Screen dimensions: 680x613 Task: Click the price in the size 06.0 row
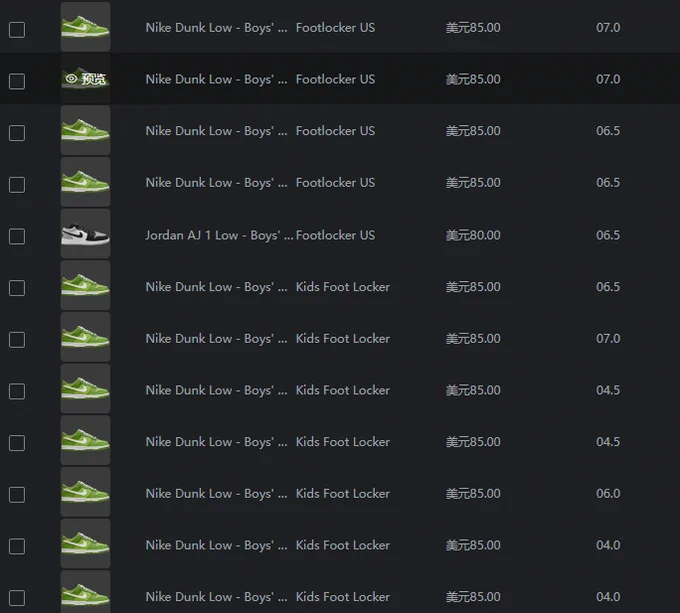(x=473, y=493)
